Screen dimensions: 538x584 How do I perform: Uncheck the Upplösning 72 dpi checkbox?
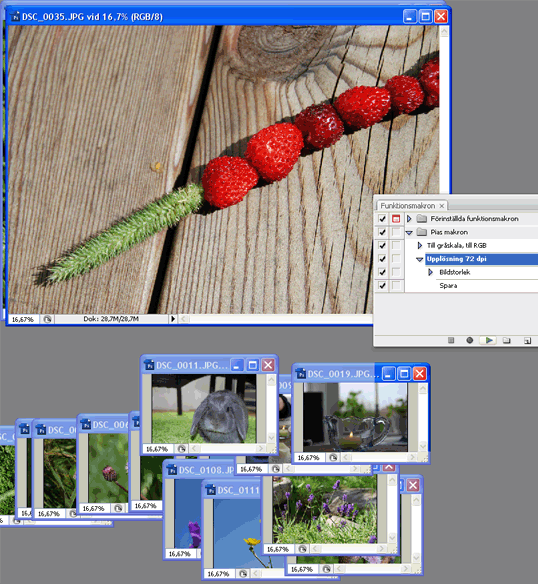coord(382,259)
